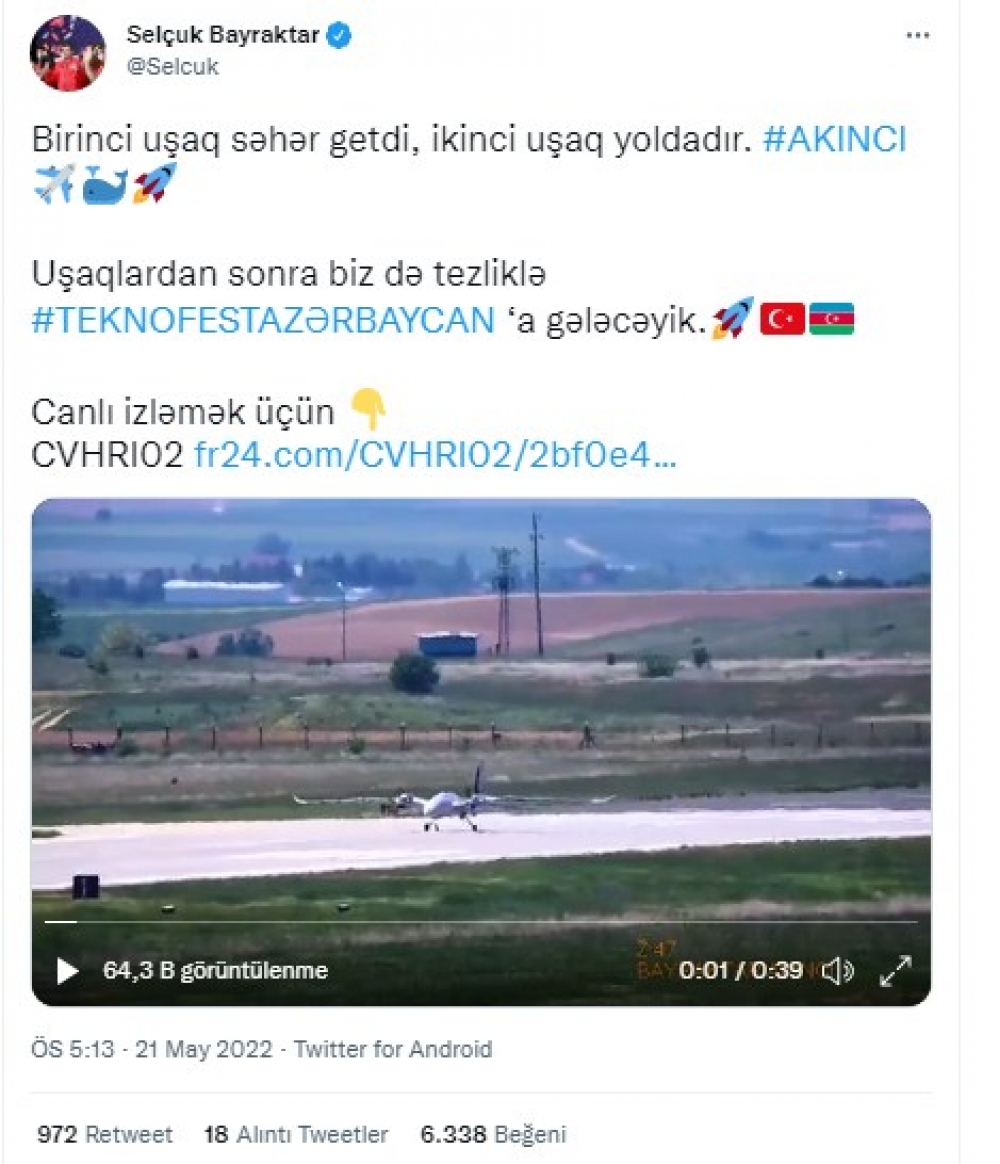Mute the video using the speaker icon
Image resolution: width=1000 pixels, height=1164 pixels.
[838, 970]
